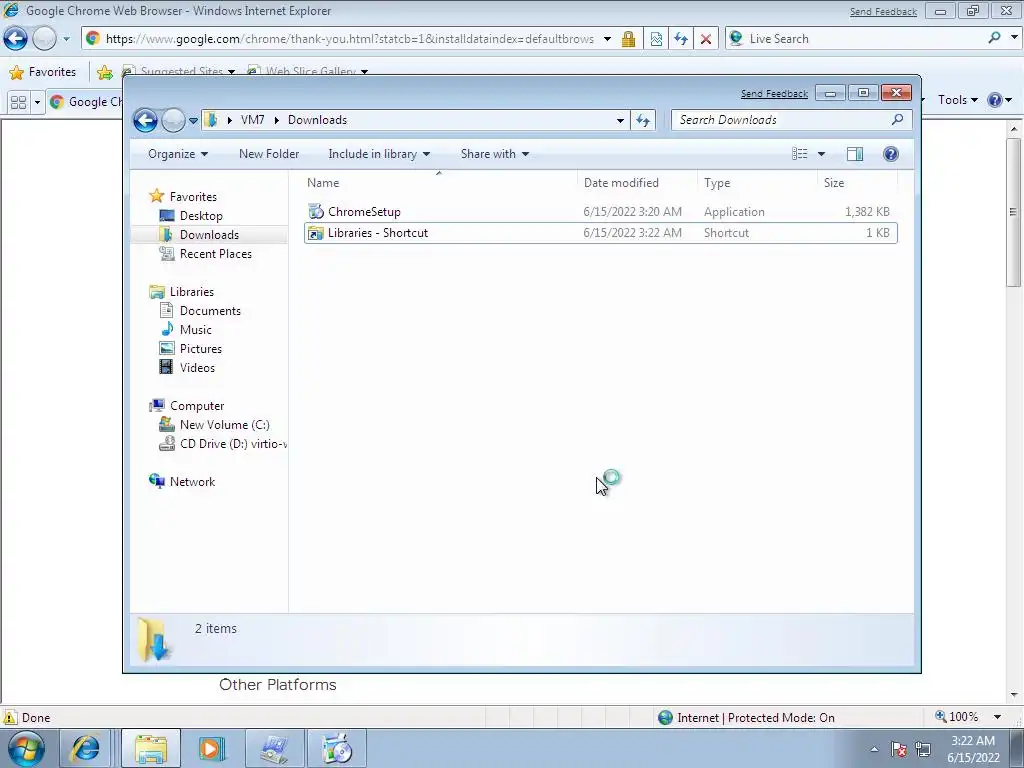Show hidden tray icons arrow

tap(874, 749)
